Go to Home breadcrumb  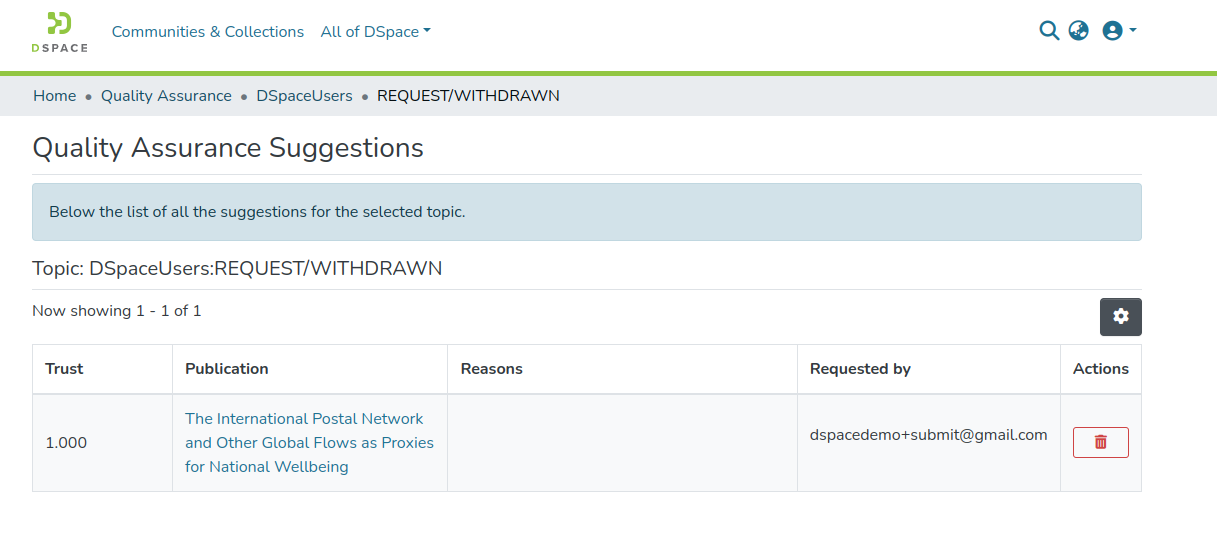[x=54, y=96]
